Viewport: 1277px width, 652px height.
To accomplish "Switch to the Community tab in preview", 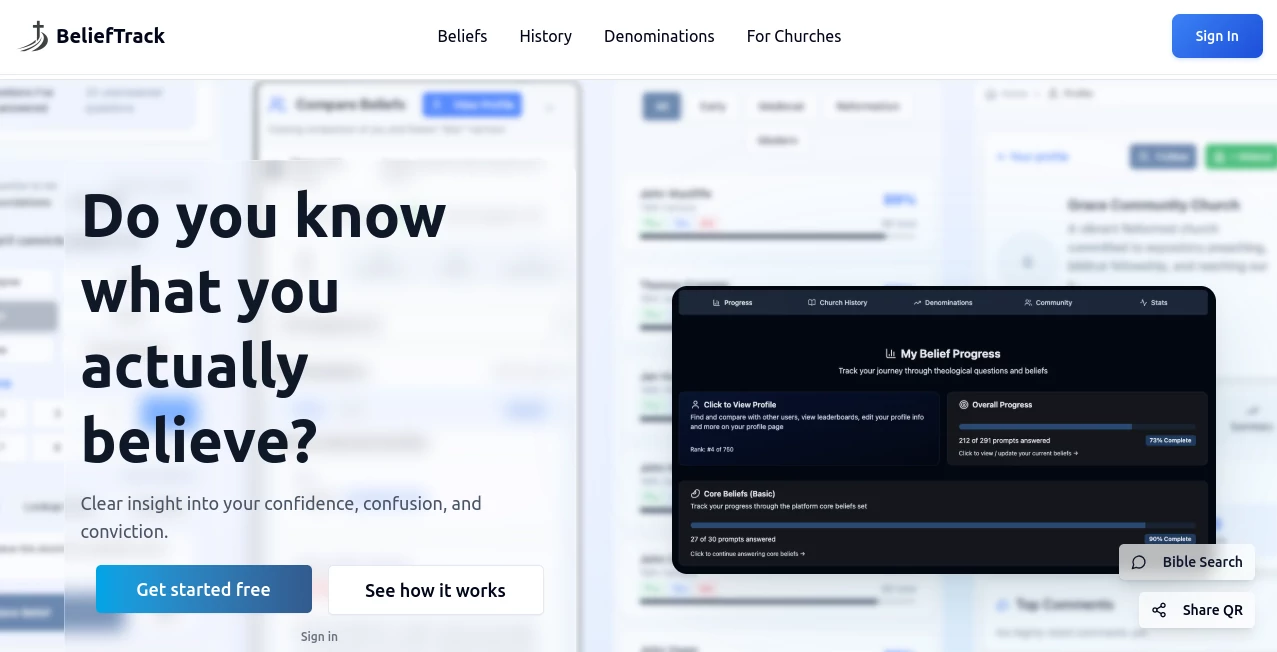I will [1048, 302].
